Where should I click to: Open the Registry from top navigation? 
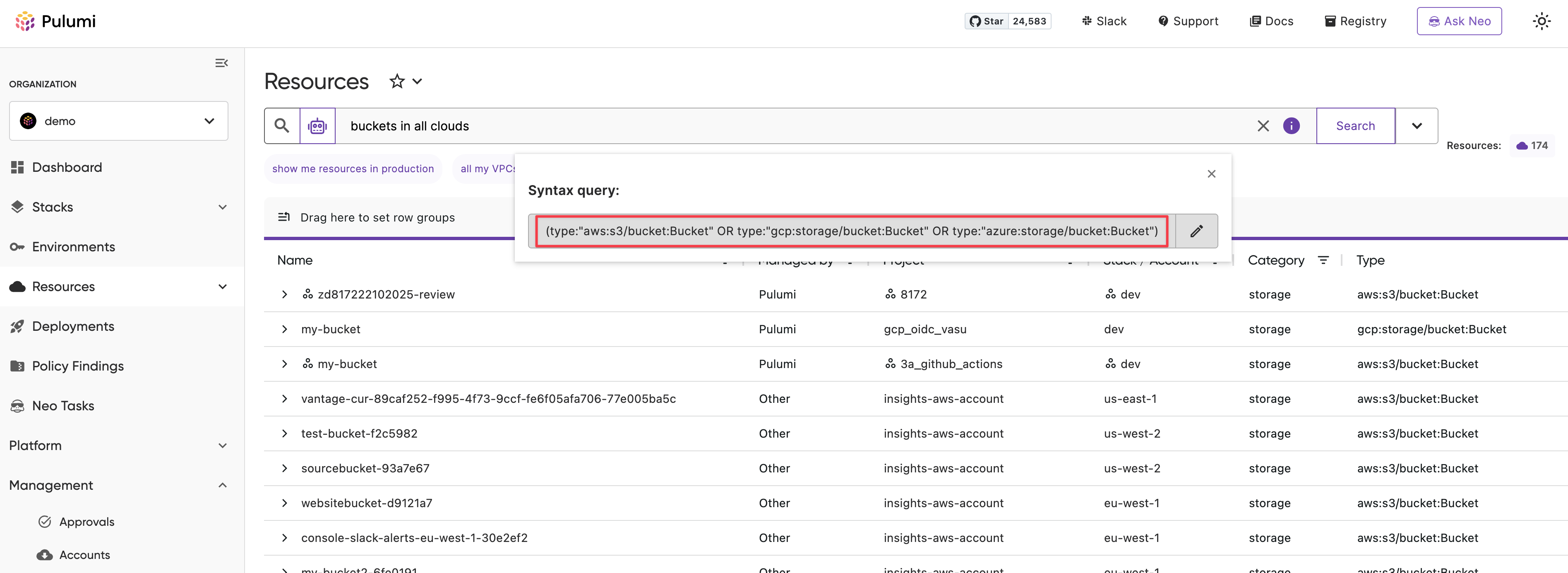point(1355,21)
